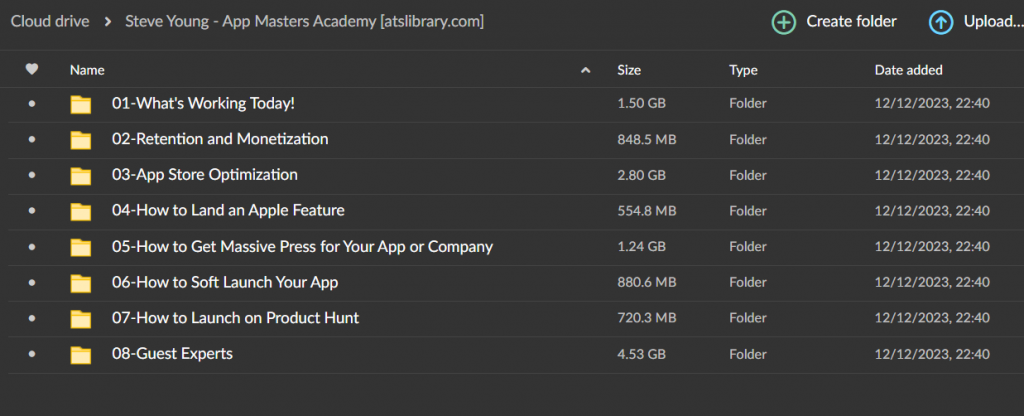
Task: Select the 02-Retention and Monetization folder name
Action: [220, 139]
